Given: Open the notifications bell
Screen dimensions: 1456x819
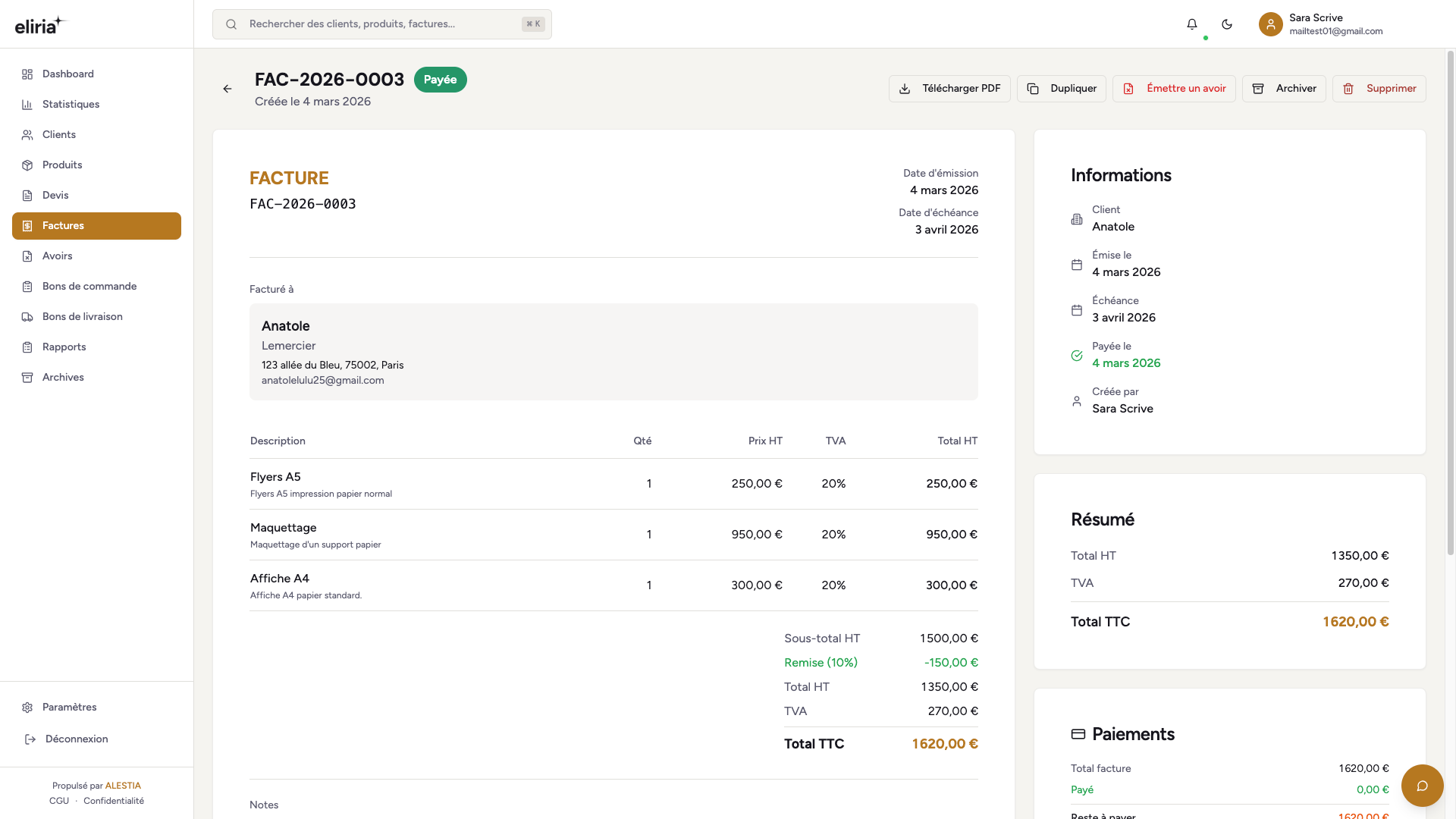Looking at the screenshot, I should coord(1192,24).
